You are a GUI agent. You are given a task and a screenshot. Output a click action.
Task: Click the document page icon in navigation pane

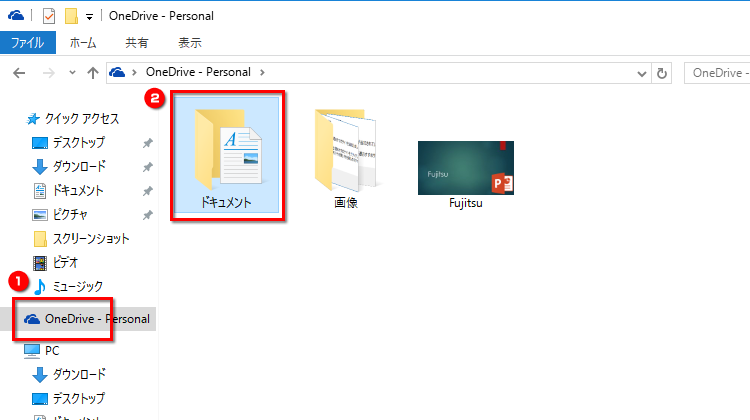tap(40, 191)
